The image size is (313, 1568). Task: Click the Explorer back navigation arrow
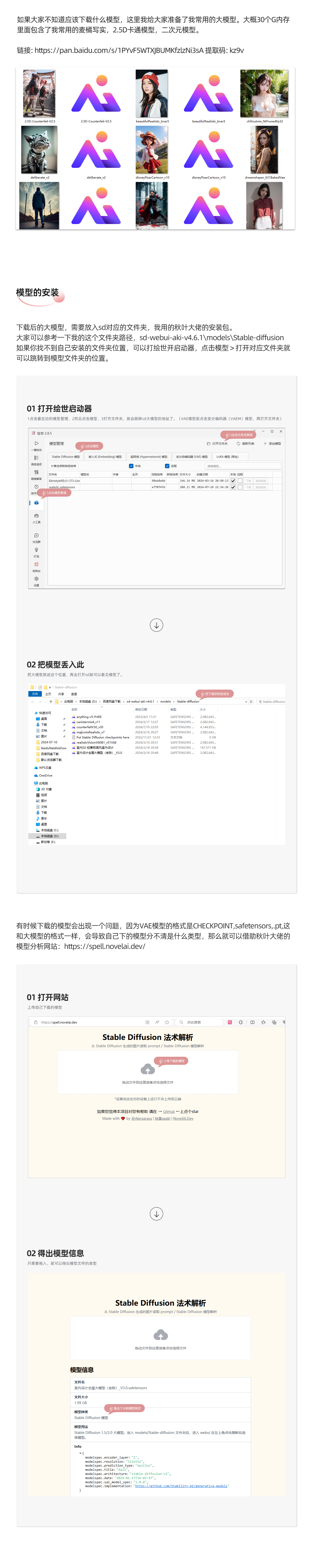pos(32,702)
